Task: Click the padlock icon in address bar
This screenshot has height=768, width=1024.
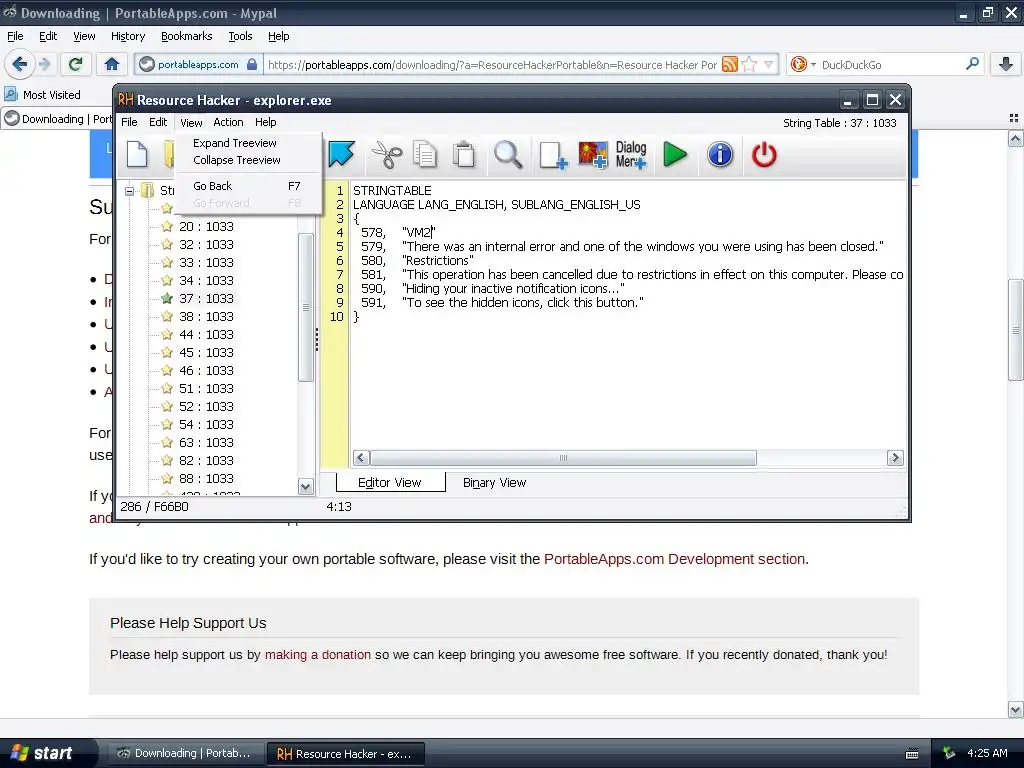Action: click(x=252, y=64)
